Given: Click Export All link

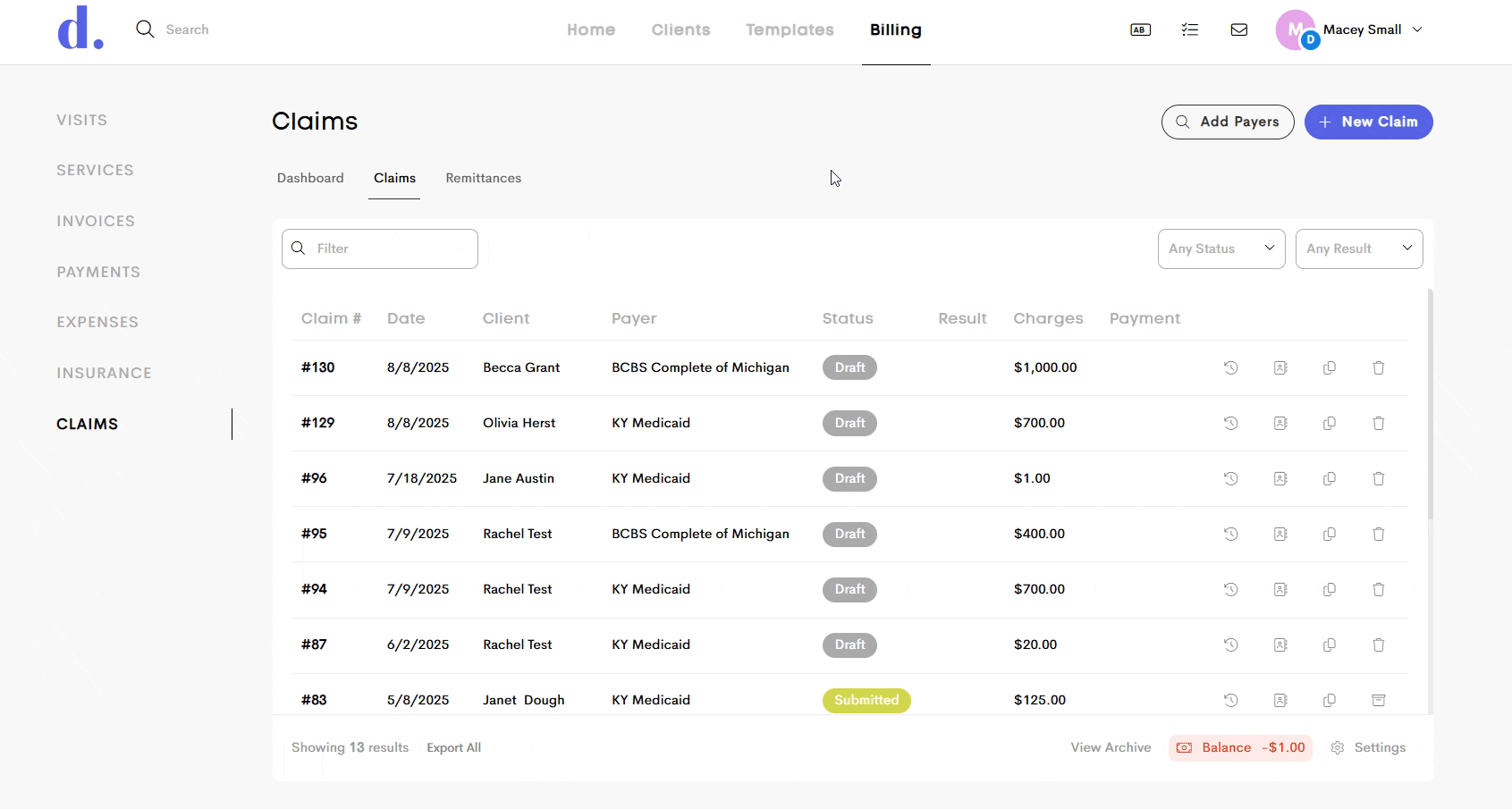Looking at the screenshot, I should (453, 747).
